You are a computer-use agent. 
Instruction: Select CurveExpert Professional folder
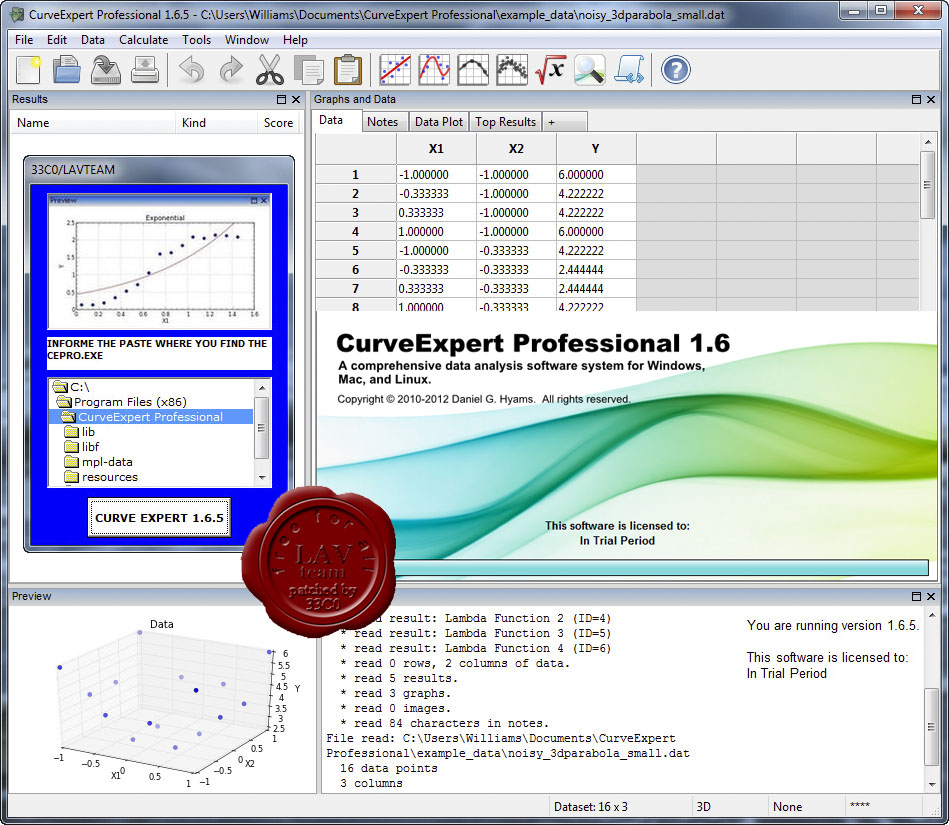151,417
